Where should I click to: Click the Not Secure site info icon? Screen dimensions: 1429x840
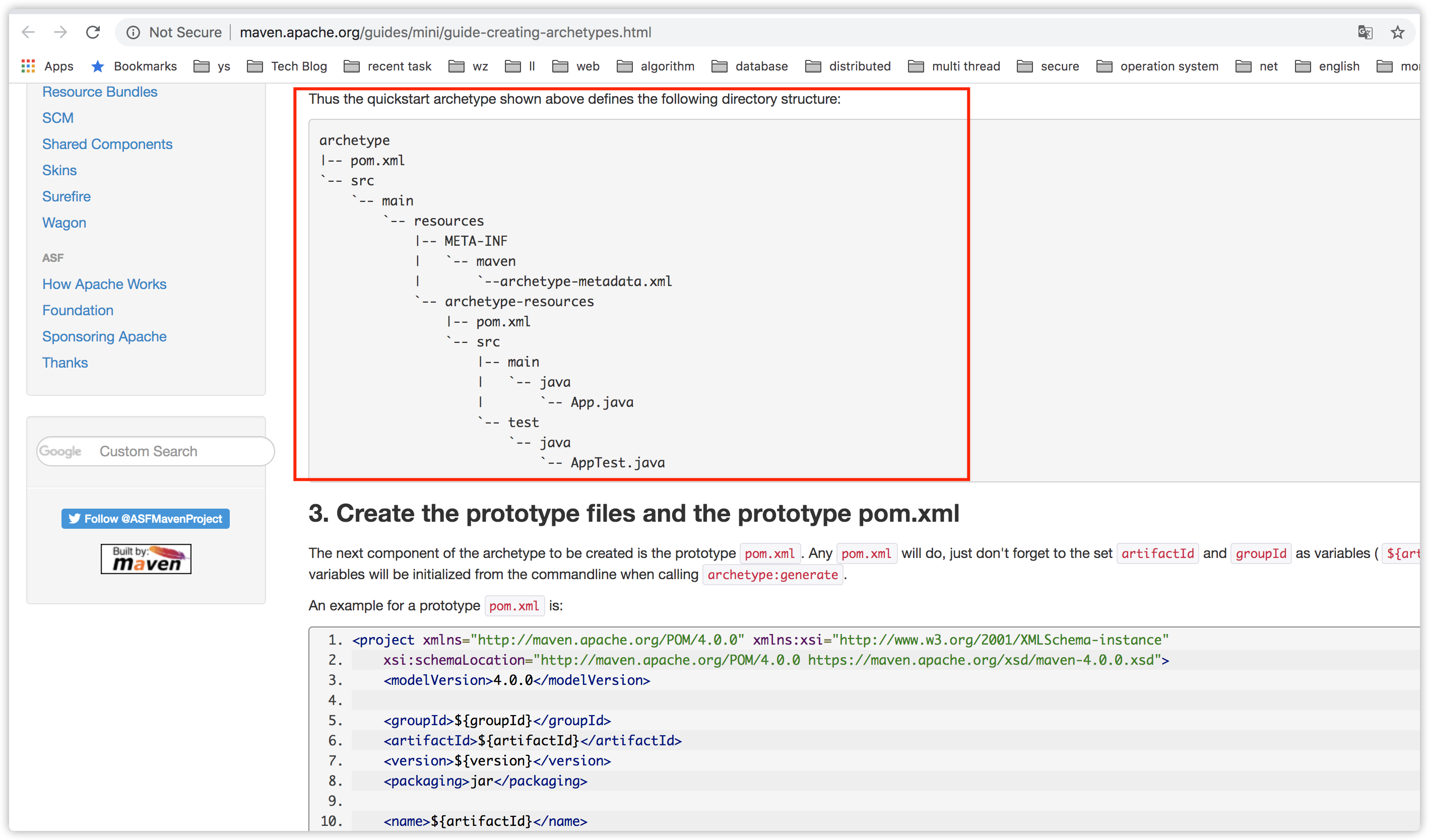[133, 32]
